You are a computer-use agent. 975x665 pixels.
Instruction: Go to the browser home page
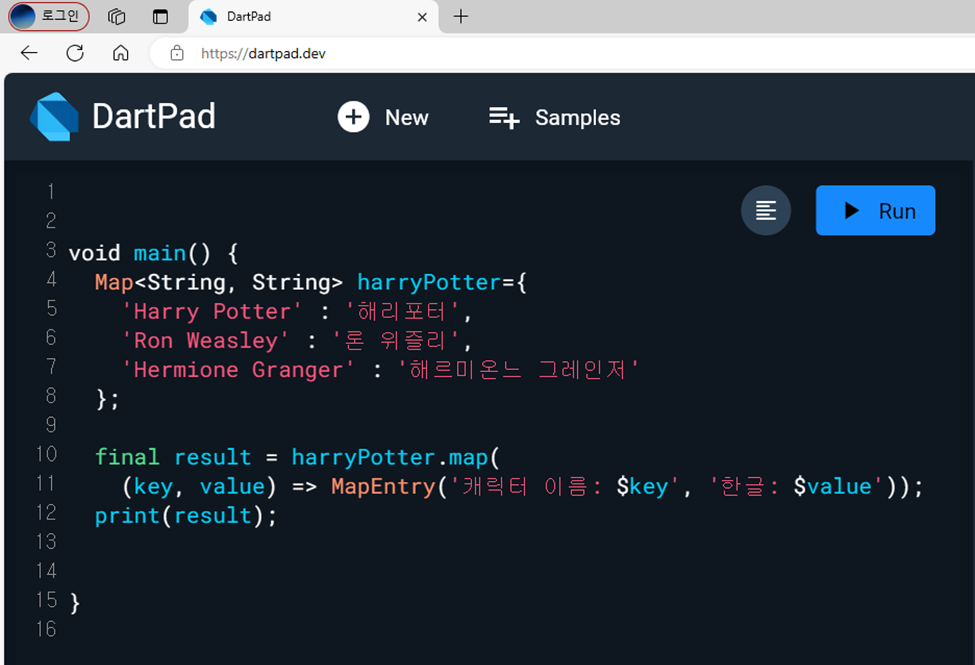[121, 53]
